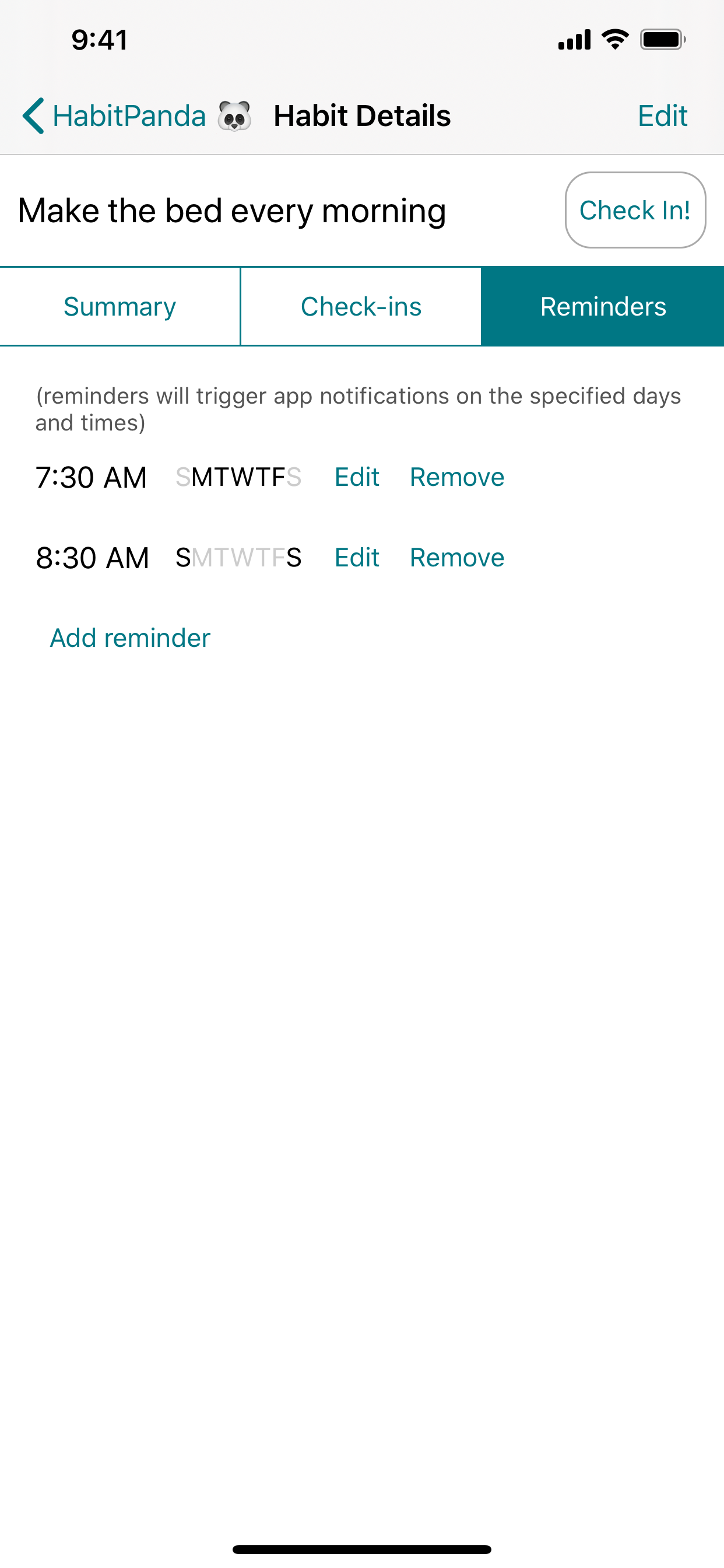724x1568 pixels.
Task: Remove the 8:30 AM reminder
Action: [x=457, y=558]
